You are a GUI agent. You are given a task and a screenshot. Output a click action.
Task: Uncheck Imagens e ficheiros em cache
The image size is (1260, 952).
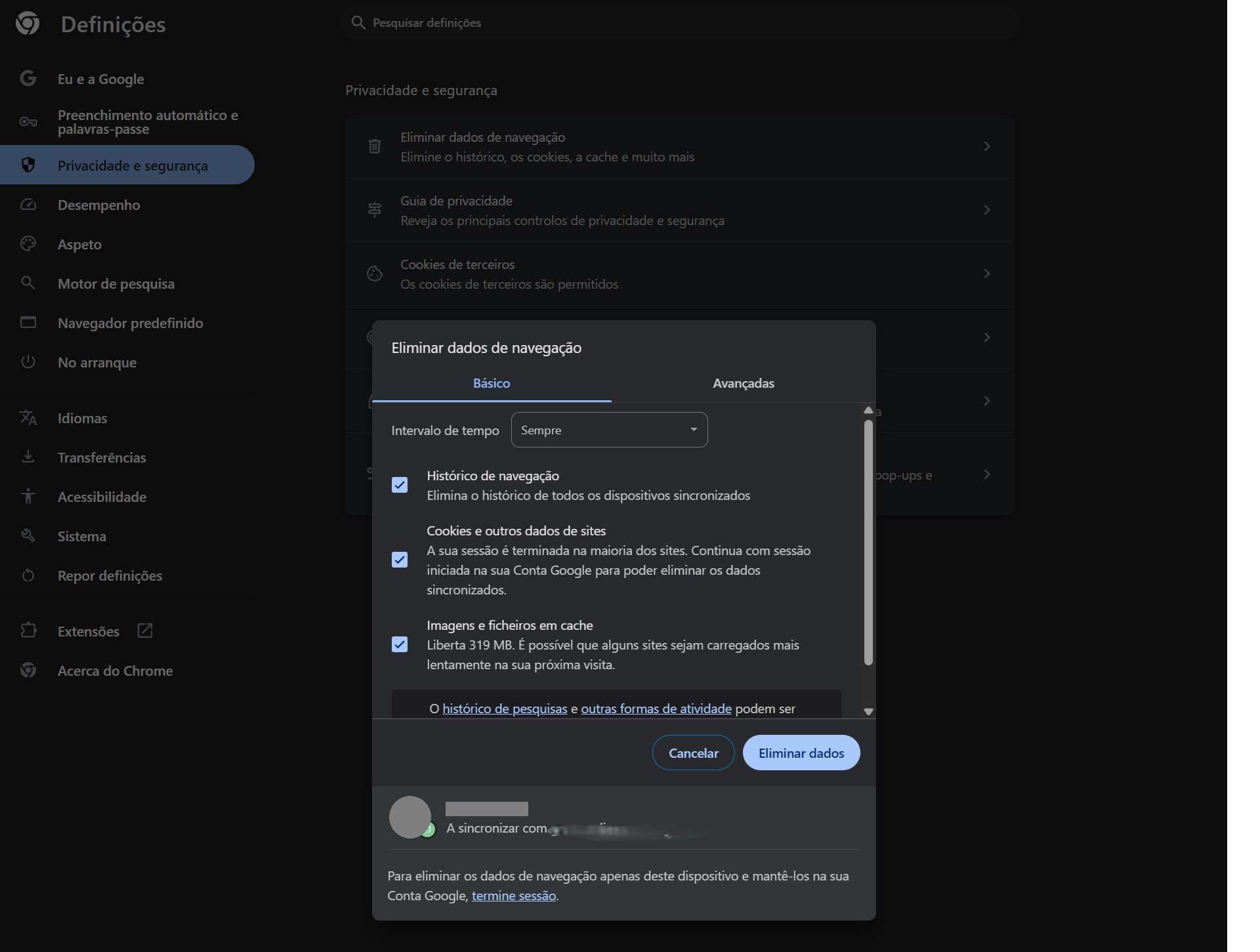[x=400, y=644]
